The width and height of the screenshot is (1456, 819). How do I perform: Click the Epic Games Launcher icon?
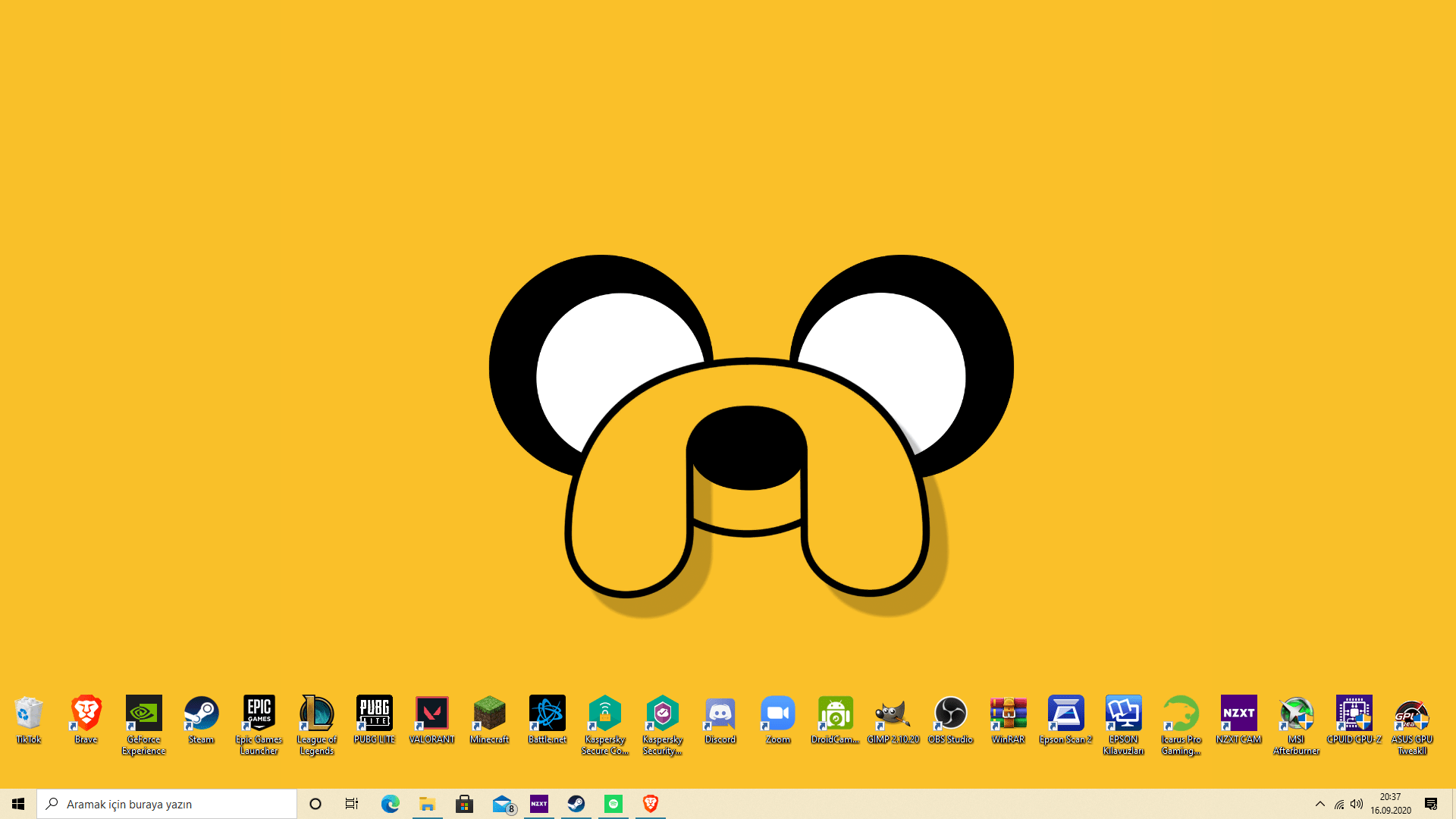(259, 714)
